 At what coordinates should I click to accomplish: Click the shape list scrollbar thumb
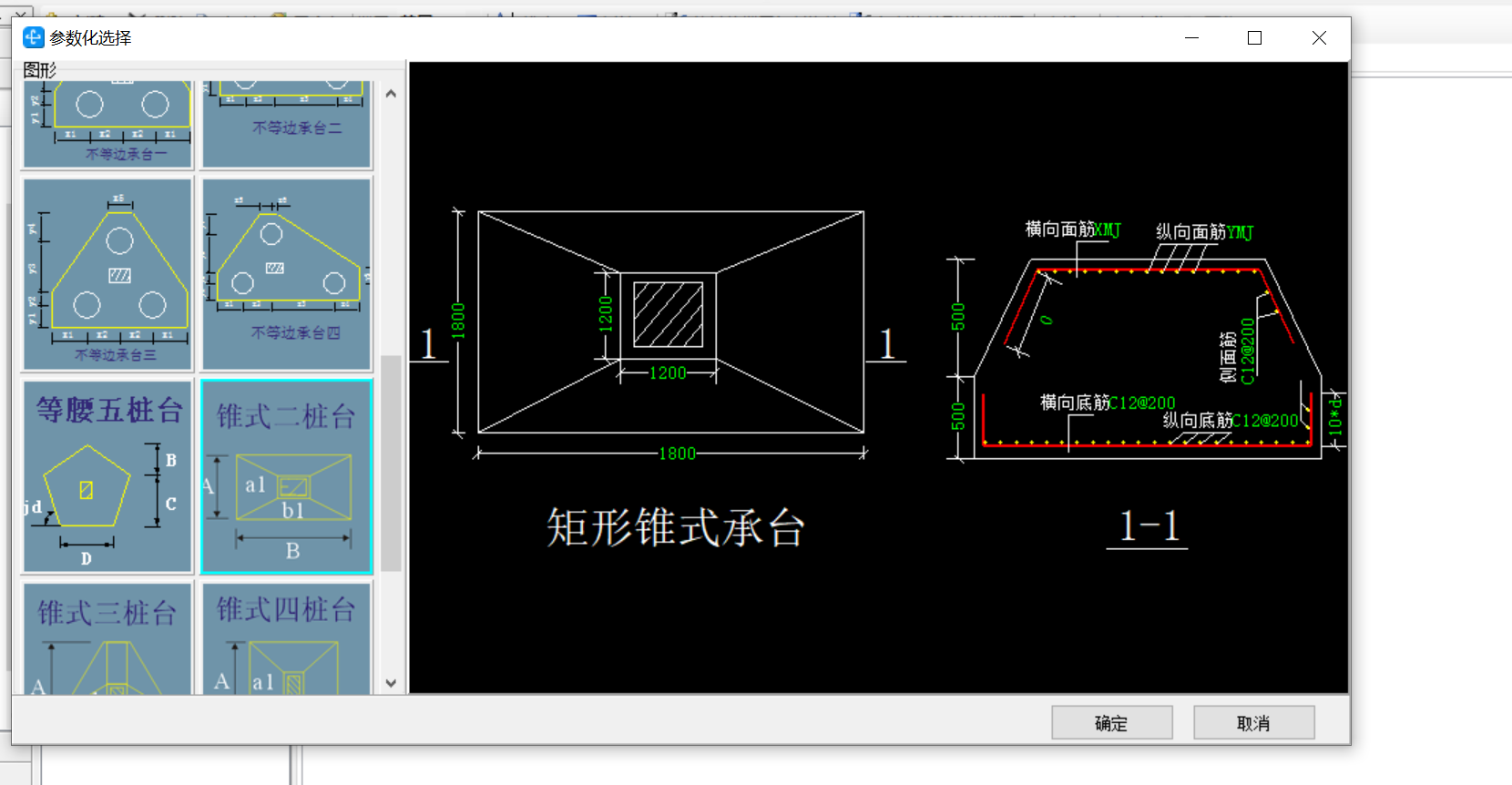391,463
